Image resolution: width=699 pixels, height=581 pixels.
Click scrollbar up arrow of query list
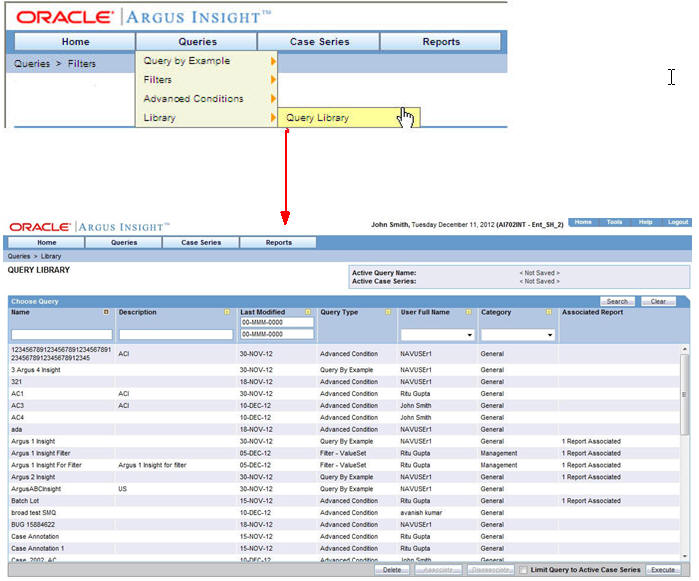[x=684, y=349]
